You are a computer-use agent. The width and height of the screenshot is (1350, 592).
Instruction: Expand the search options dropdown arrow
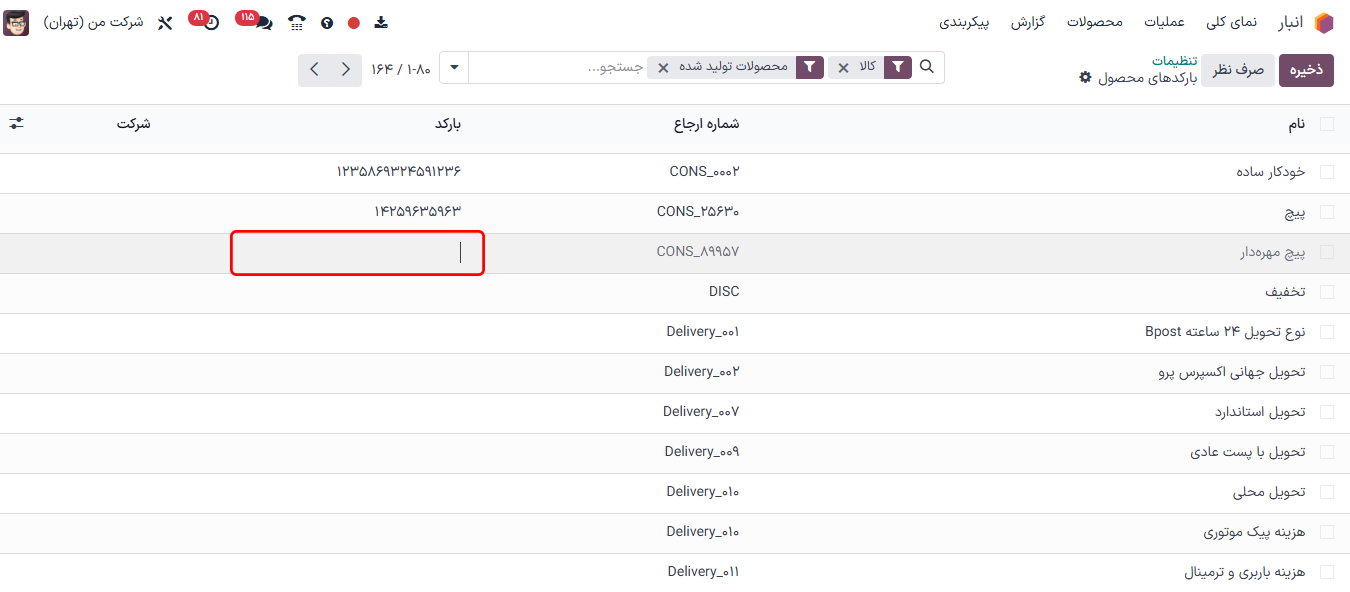pyautogui.click(x=455, y=67)
